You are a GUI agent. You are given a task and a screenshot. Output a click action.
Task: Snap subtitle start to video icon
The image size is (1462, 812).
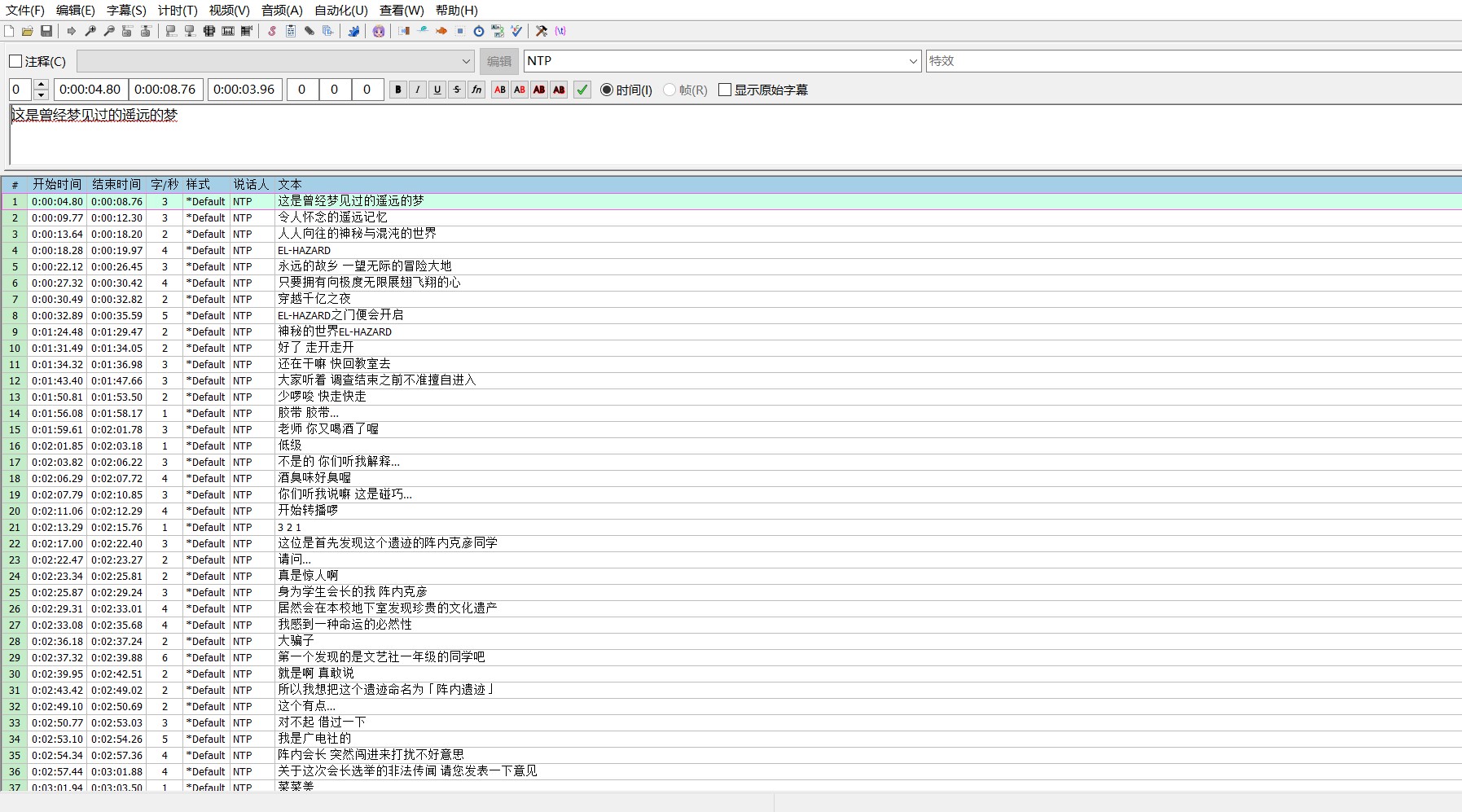tap(171, 31)
